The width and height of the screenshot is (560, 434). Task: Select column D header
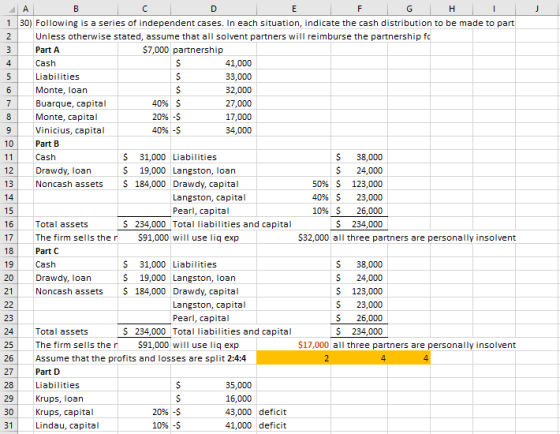(213, 9)
